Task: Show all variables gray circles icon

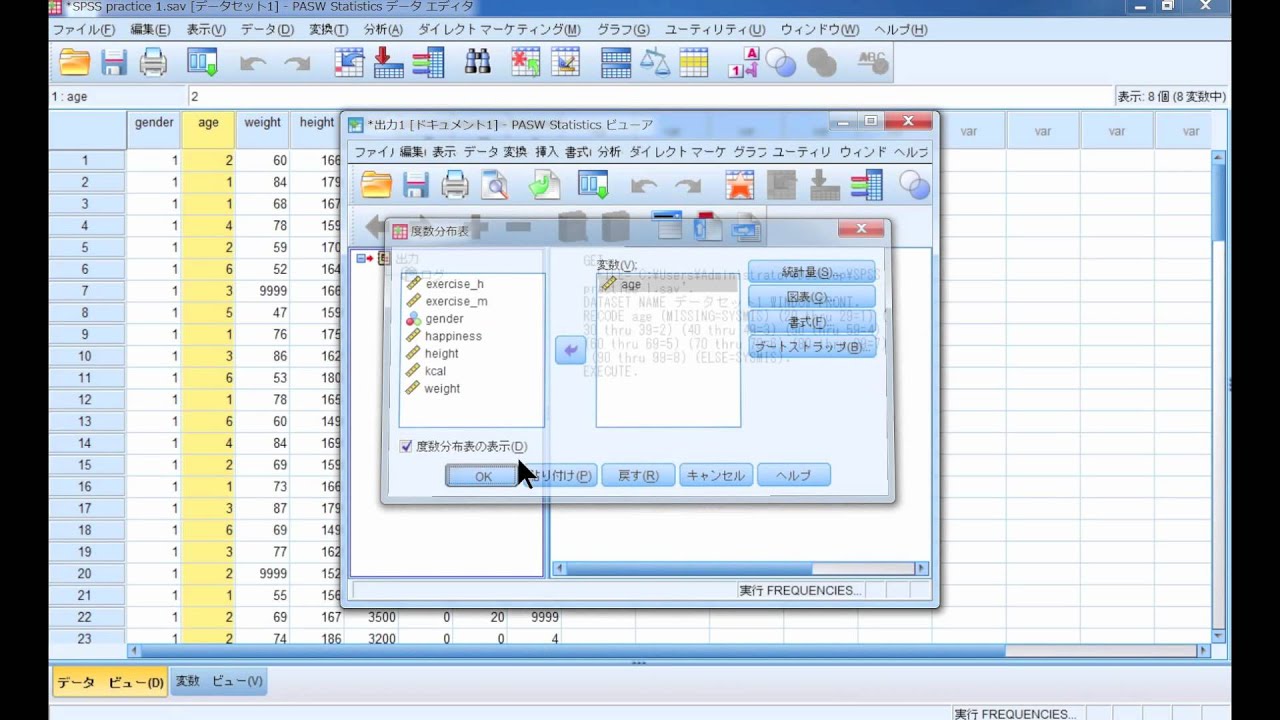Action: point(822,64)
